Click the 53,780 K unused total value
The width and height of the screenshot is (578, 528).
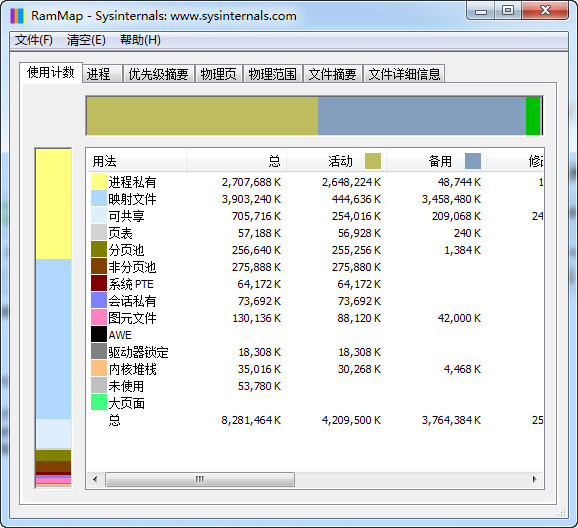pos(259,386)
